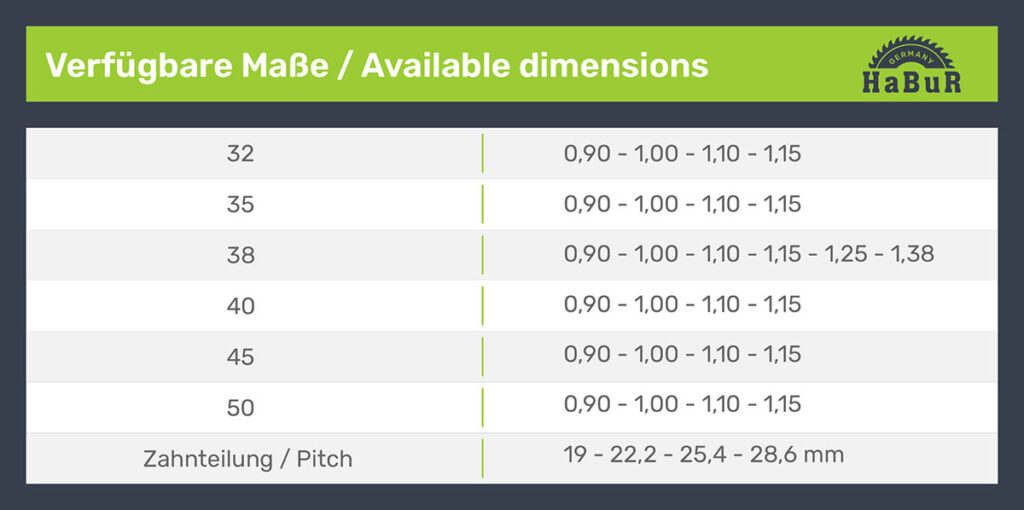This screenshot has height=510, width=1024.
Task: Click the Zahnteilung / Pitch label
Action: point(248,459)
